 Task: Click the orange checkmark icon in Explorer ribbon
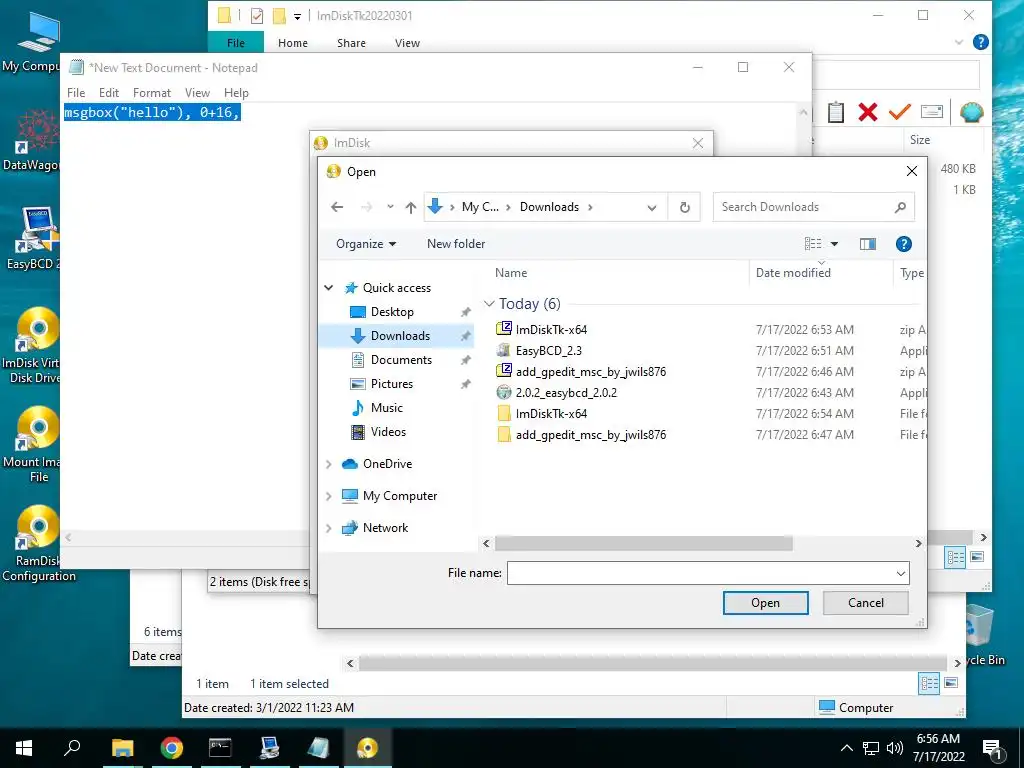899,112
